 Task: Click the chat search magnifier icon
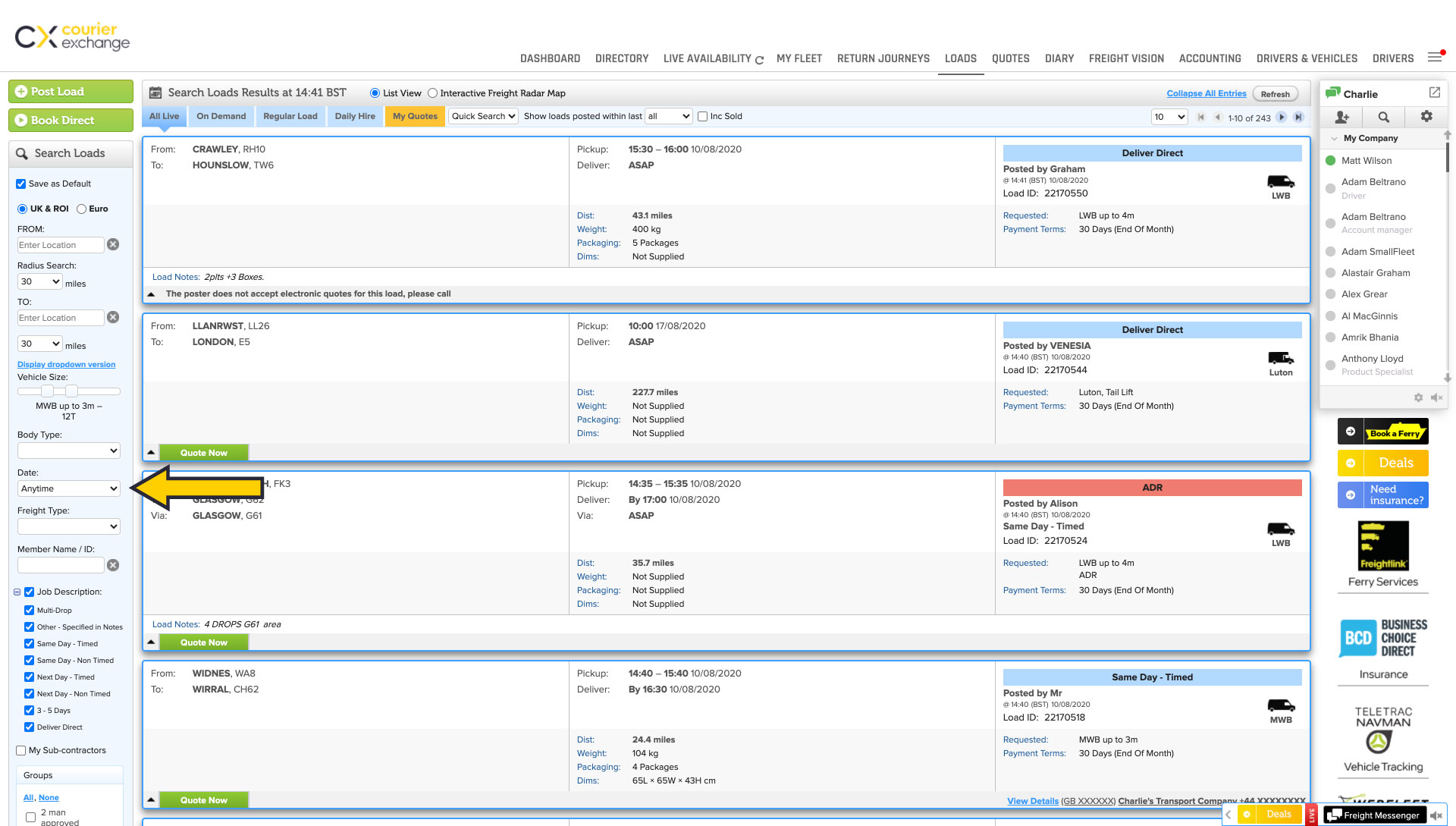coord(1384,117)
